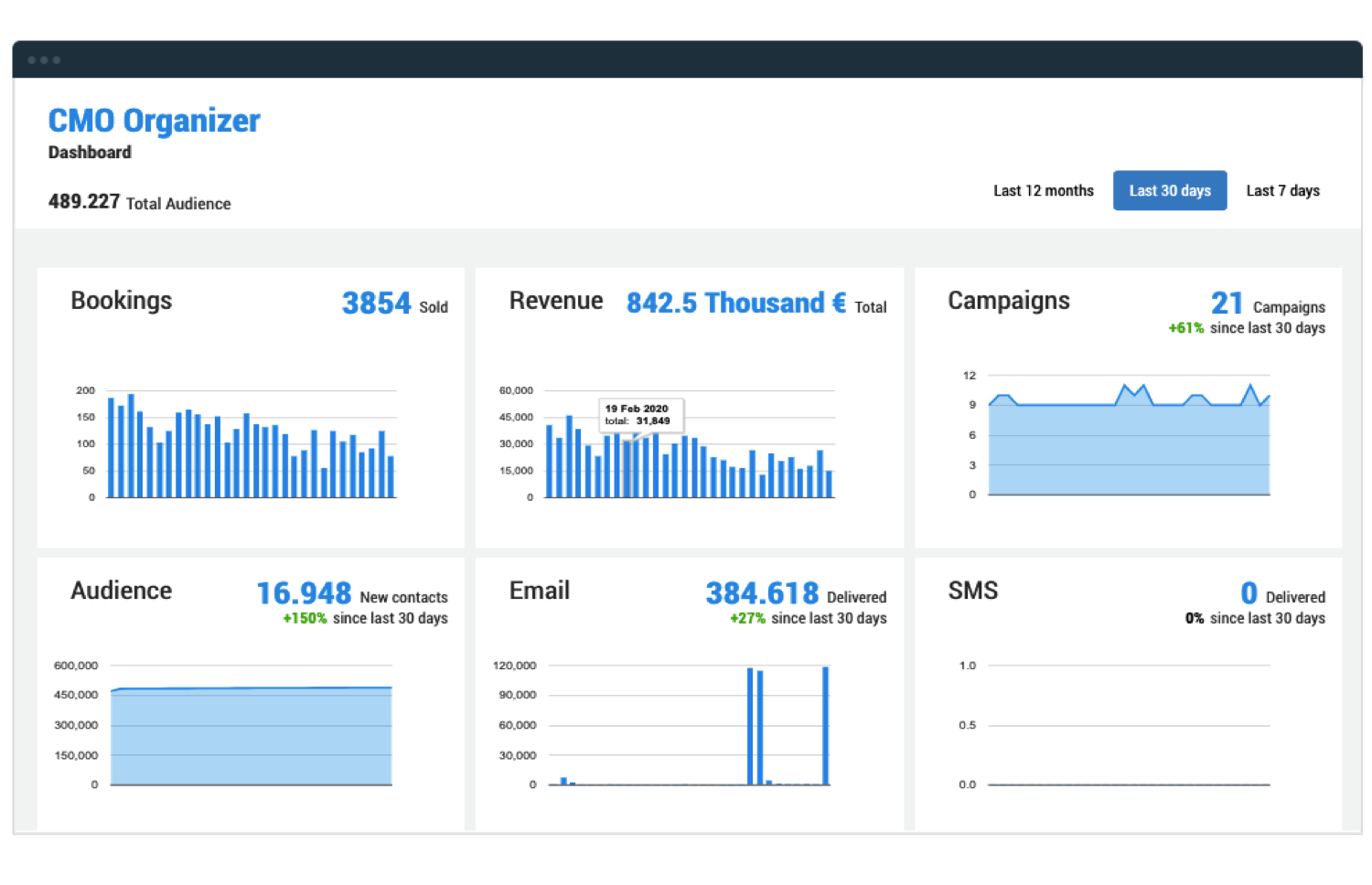
Task: Click the 90,000 axis label in Email
Action: coord(518,695)
